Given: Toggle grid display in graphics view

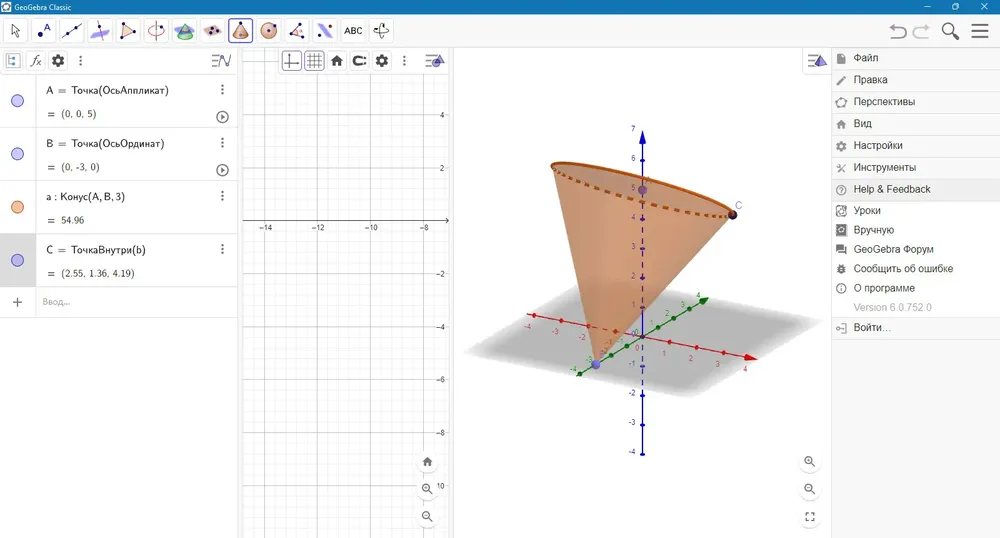Looking at the screenshot, I should (x=314, y=61).
